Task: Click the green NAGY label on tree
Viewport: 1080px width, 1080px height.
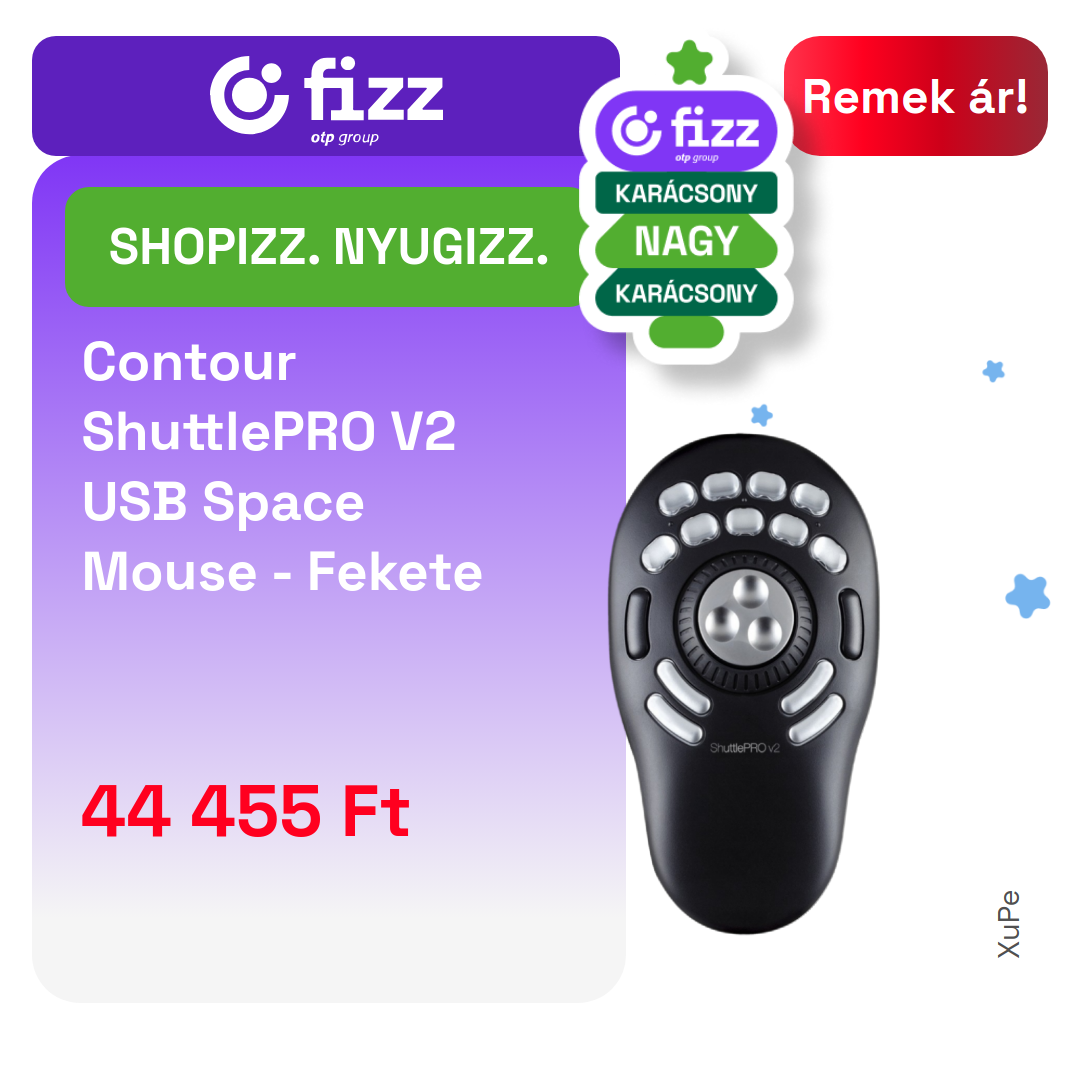Action: pyautogui.click(x=686, y=241)
